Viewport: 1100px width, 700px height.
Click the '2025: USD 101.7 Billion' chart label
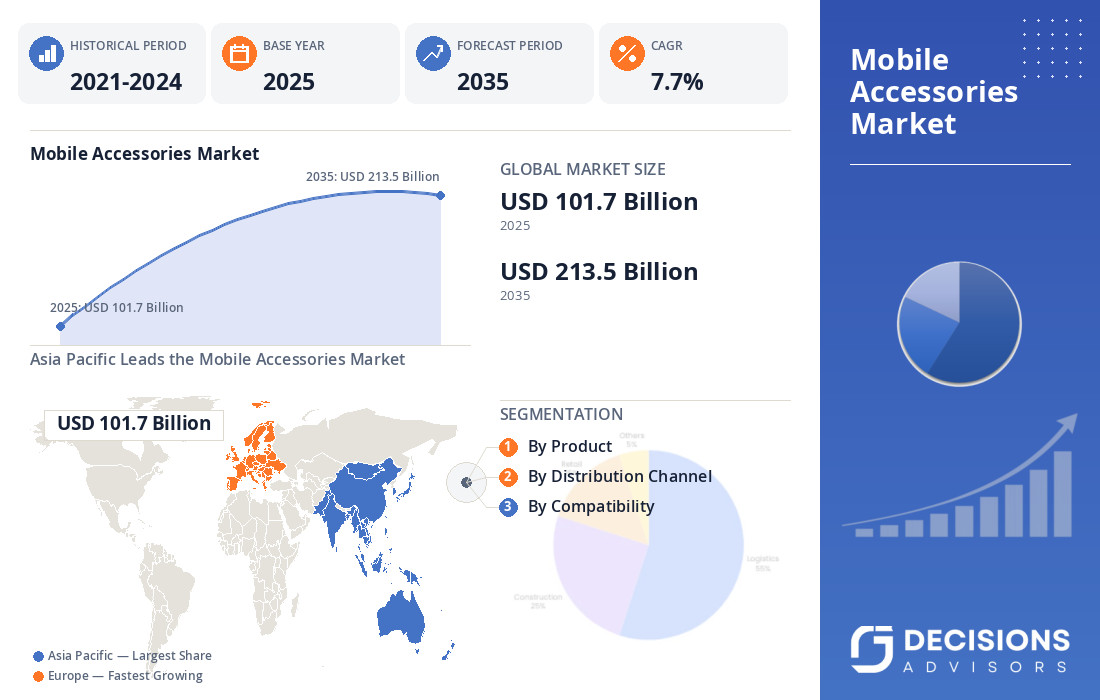click(116, 308)
